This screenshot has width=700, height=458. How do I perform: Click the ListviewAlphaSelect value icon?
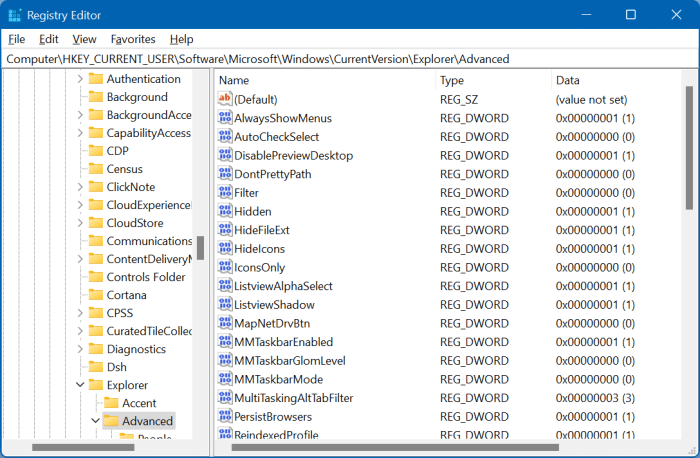[225, 286]
